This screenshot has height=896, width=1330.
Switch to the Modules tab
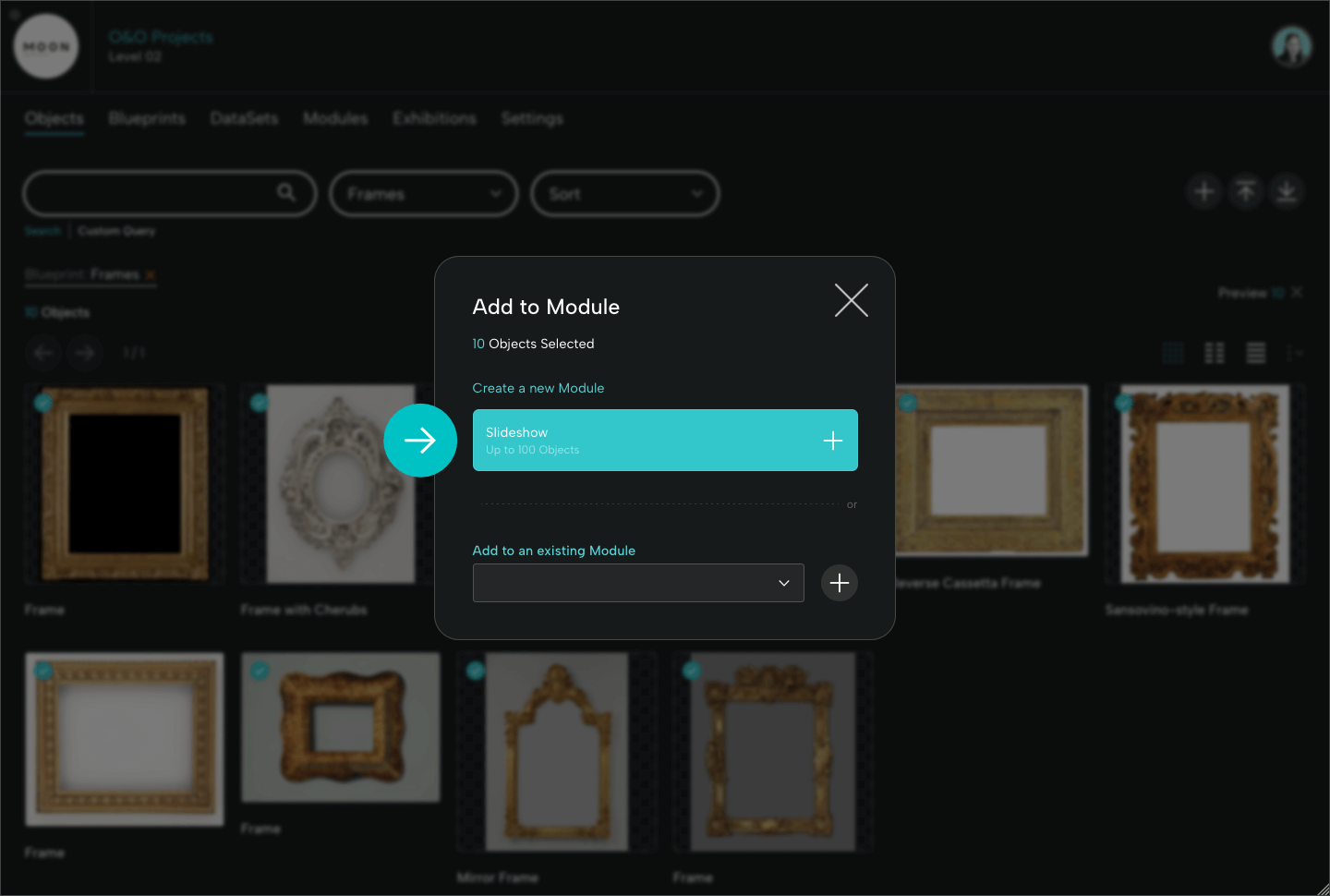[x=335, y=119]
